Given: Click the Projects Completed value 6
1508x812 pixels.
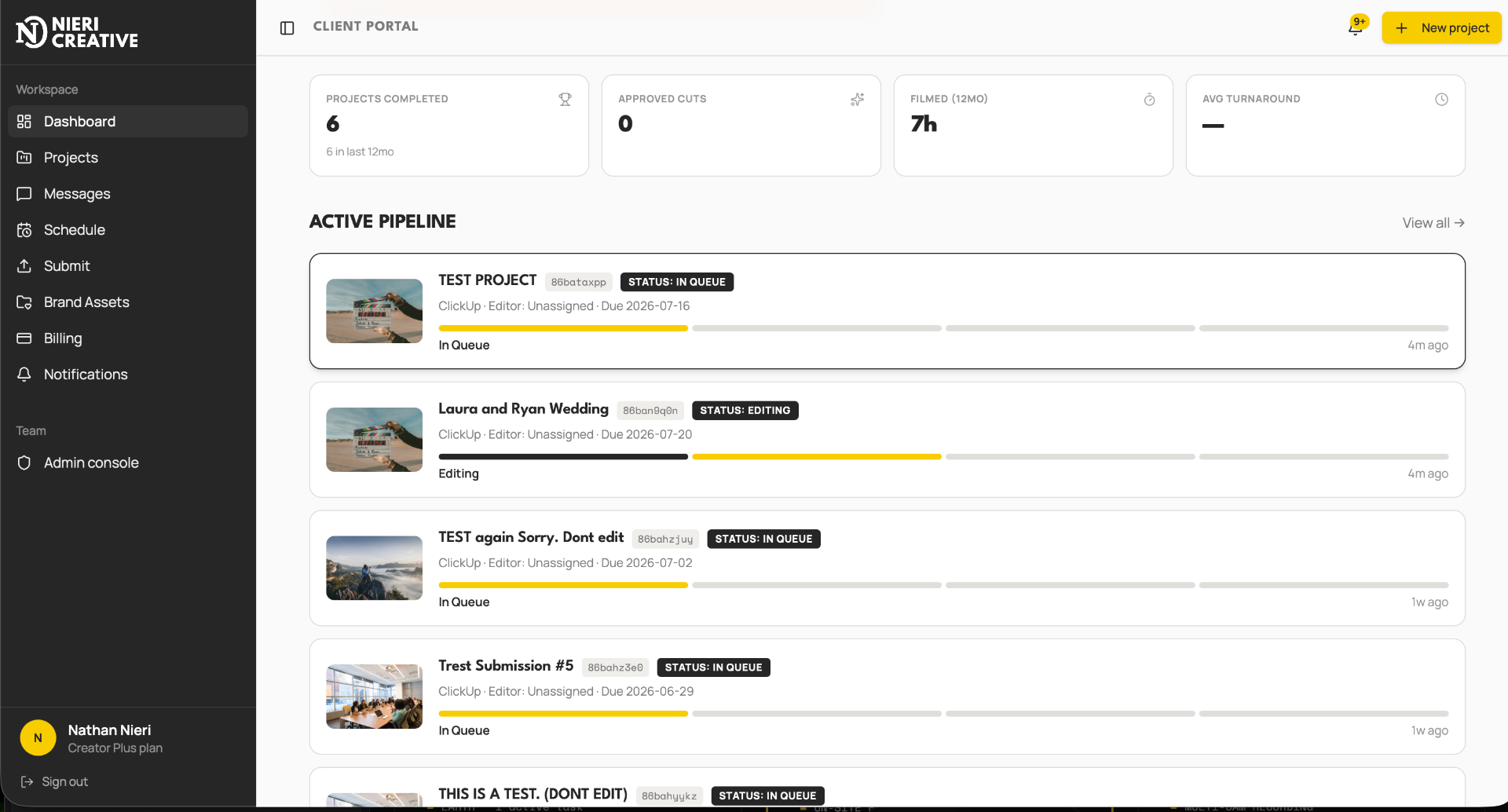Looking at the screenshot, I should tap(333, 124).
